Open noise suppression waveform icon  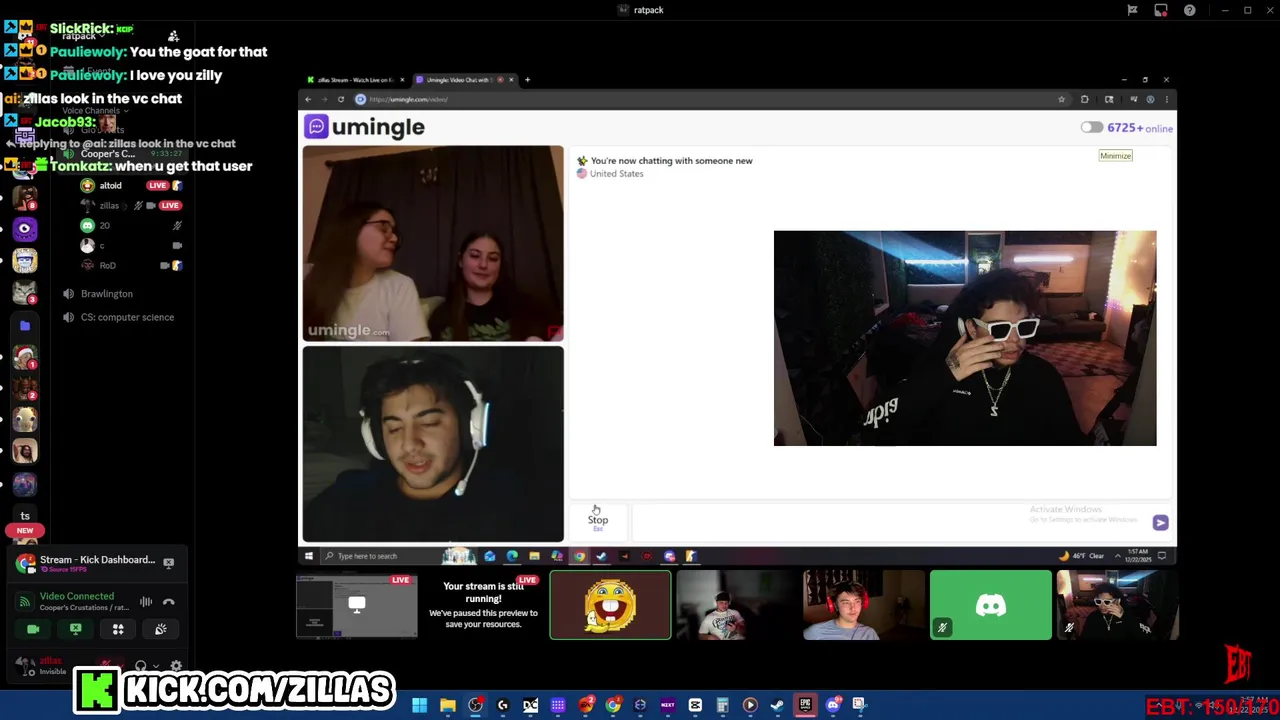pyautogui.click(x=146, y=602)
